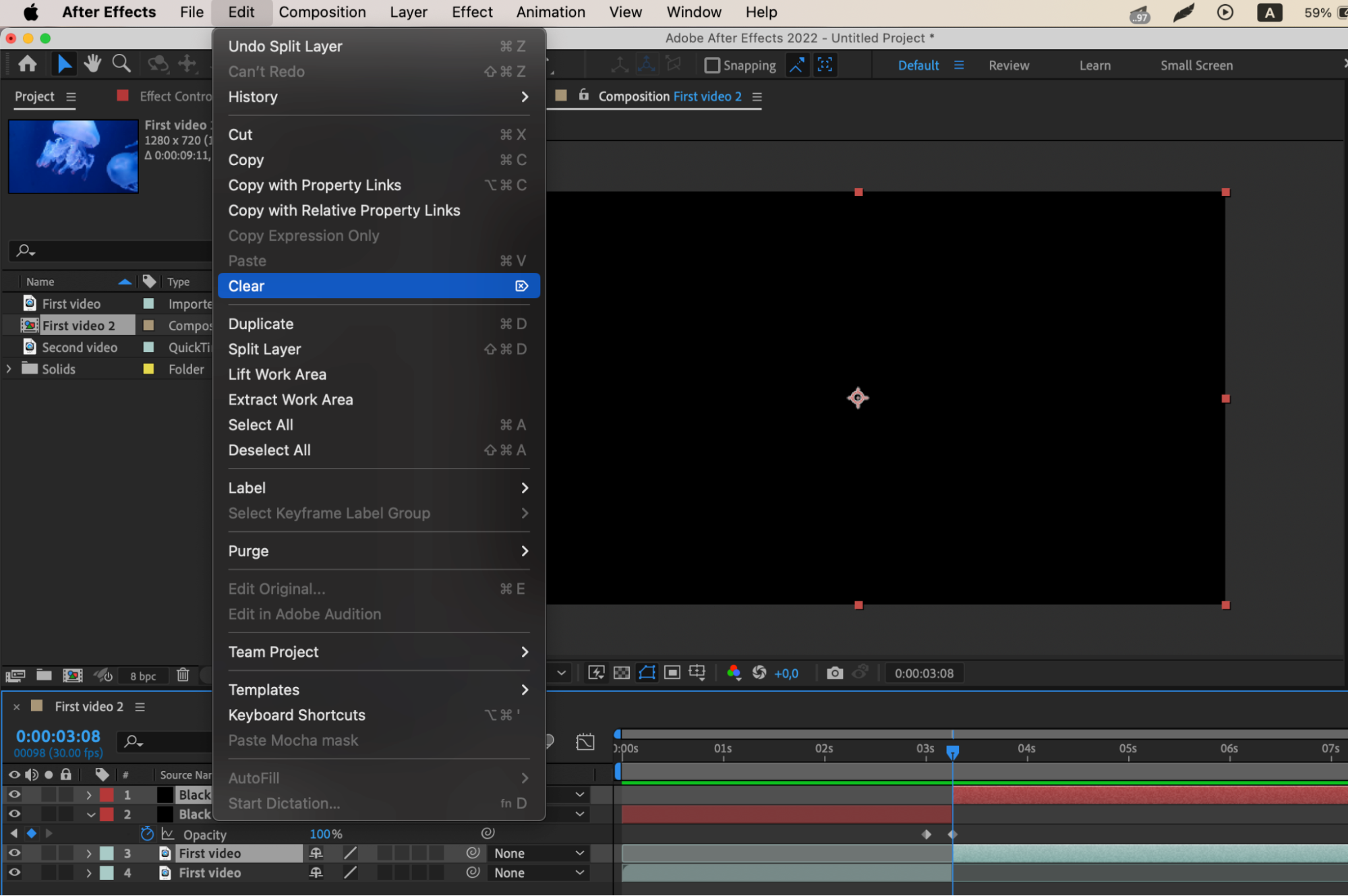Open layer 3 parent None dropdown
The width and height of the screenshot is (1348, 896).
tap(537, 854)
